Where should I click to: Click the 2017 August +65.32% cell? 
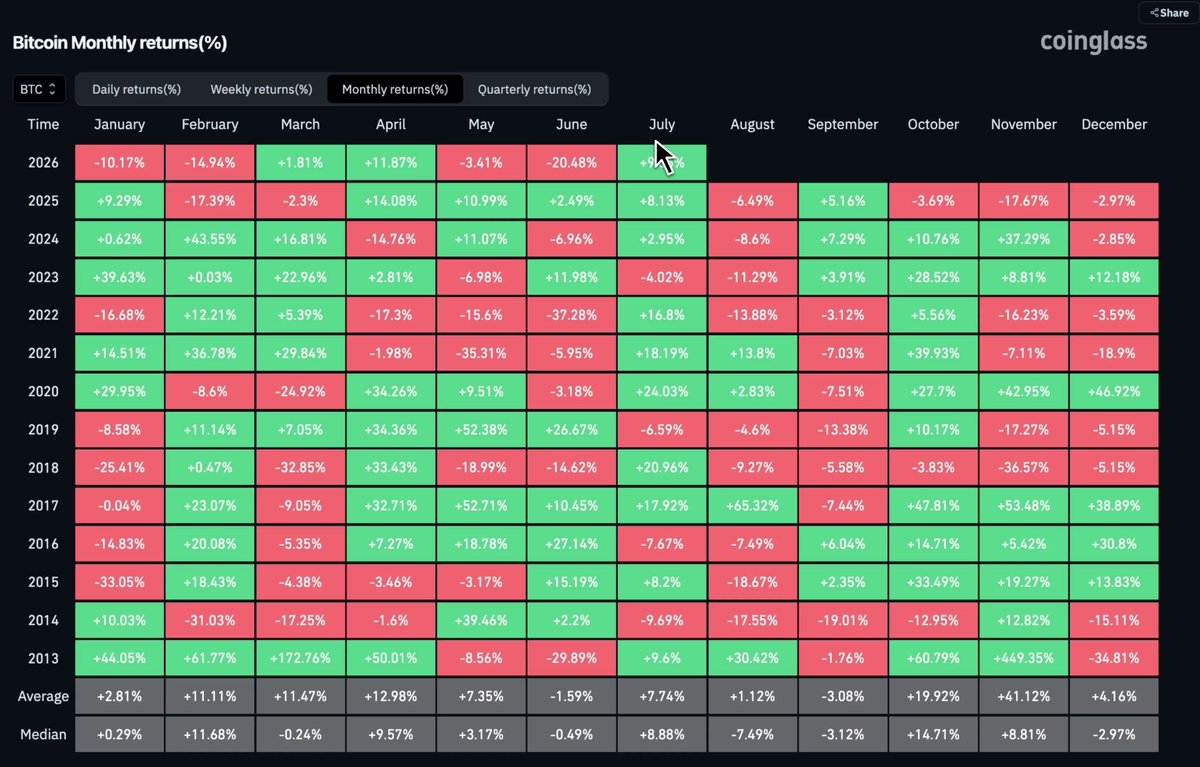click(752, 506)
